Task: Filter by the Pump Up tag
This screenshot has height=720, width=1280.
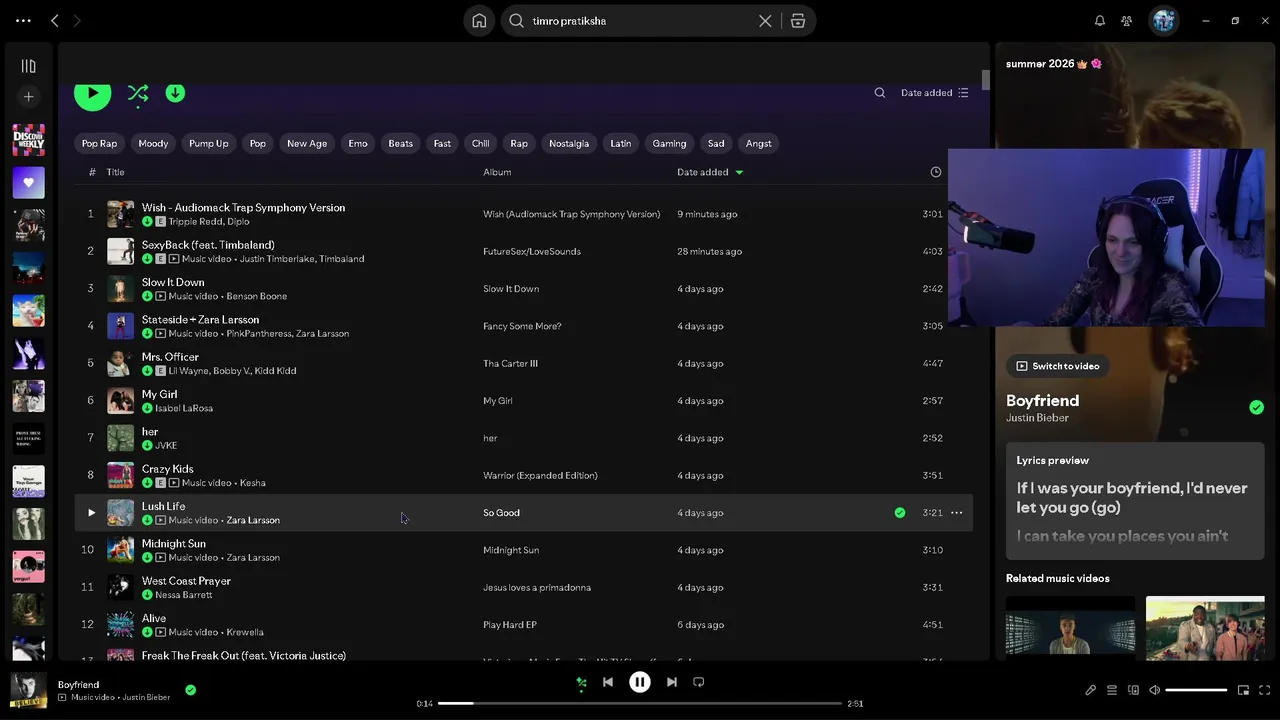Action: [x=209, y=143]
